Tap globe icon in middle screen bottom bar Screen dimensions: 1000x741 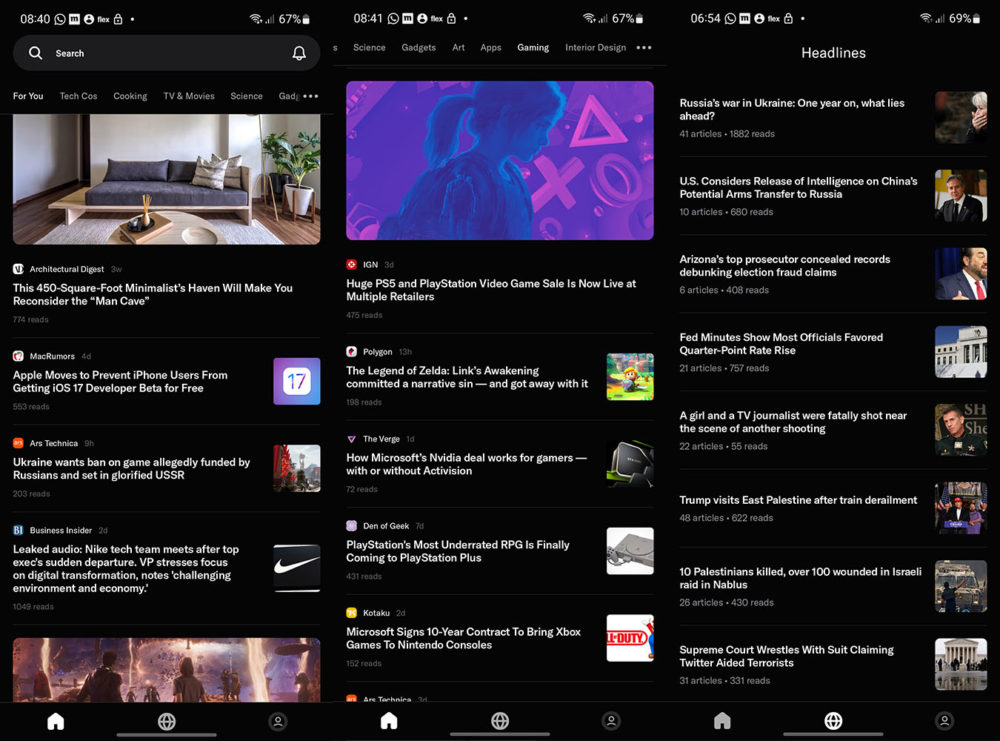[500, 721]
